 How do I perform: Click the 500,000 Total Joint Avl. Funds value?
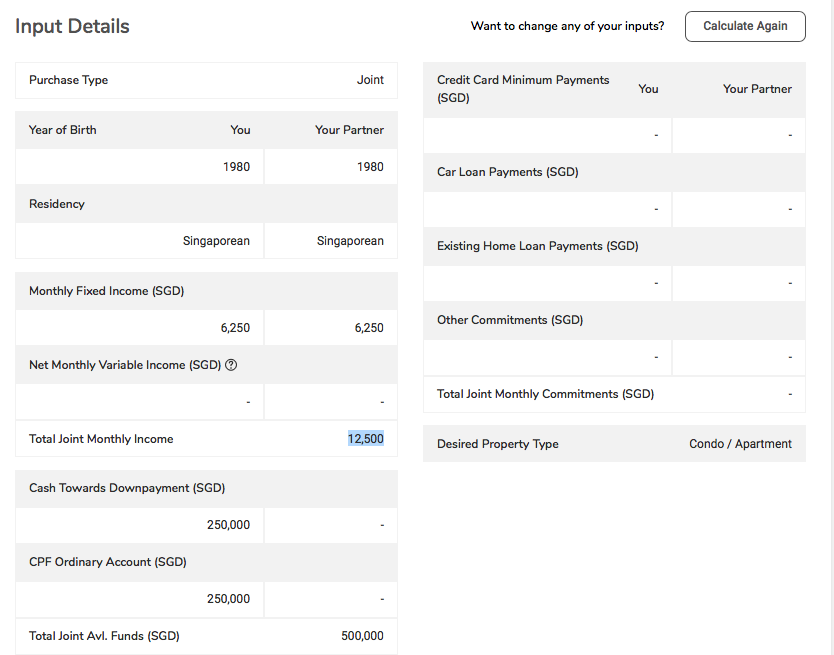pos(362,636)
